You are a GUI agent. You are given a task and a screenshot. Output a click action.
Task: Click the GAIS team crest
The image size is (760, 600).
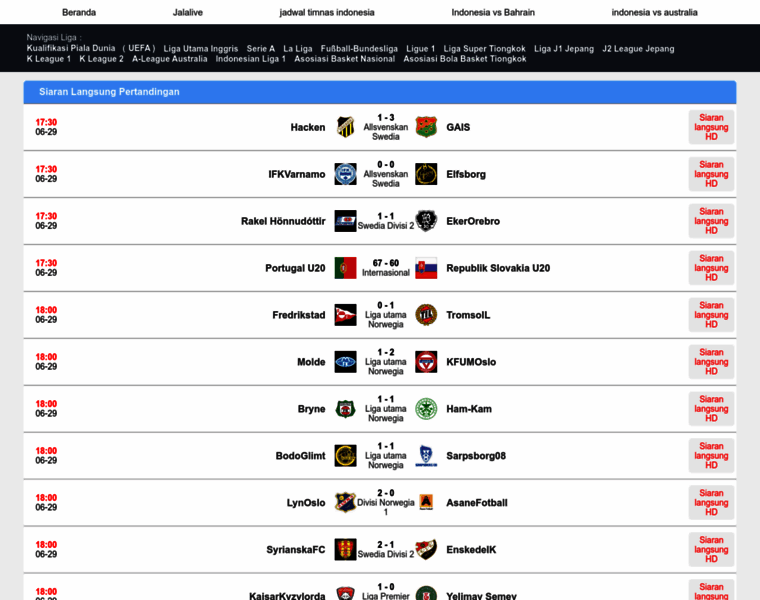tap(426, 127)
